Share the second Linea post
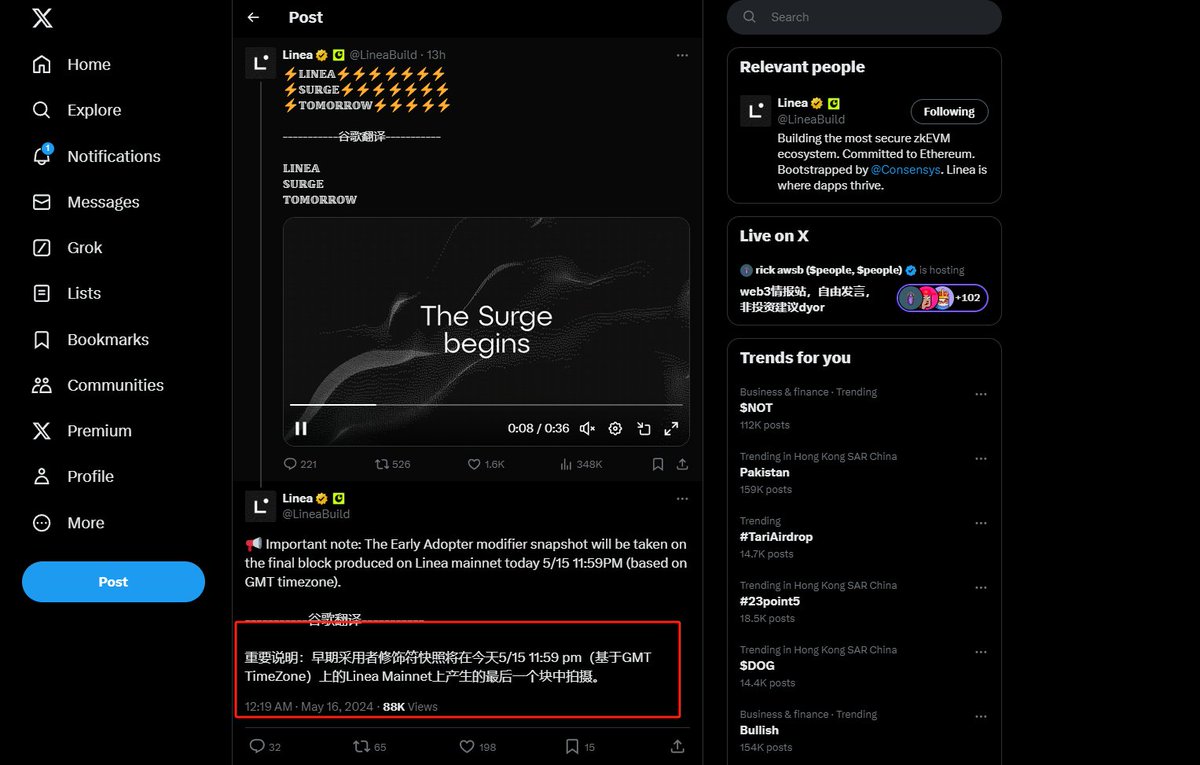1200x765 pixels. pyautogui.click(x=677, y=746)
